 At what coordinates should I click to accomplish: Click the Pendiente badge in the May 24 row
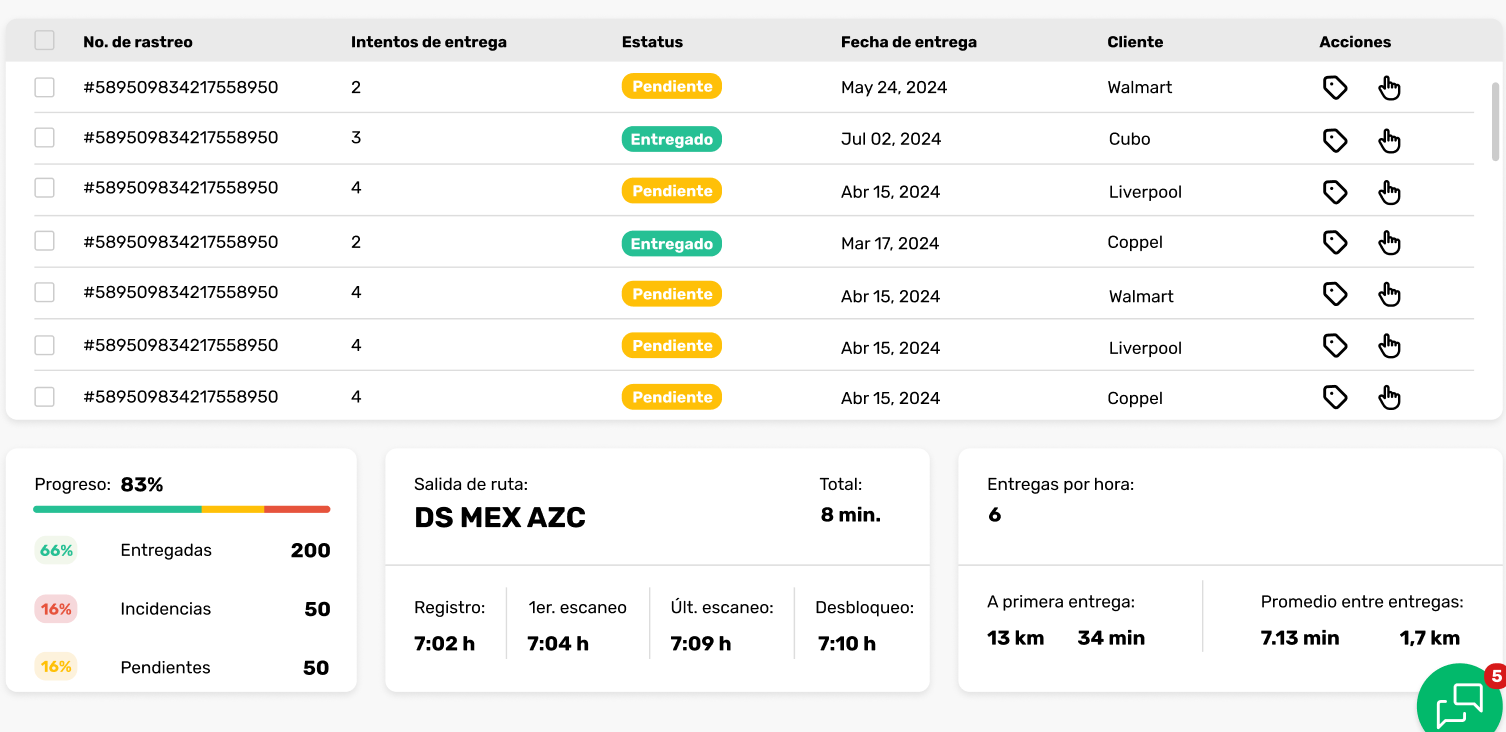click(672, 86)
